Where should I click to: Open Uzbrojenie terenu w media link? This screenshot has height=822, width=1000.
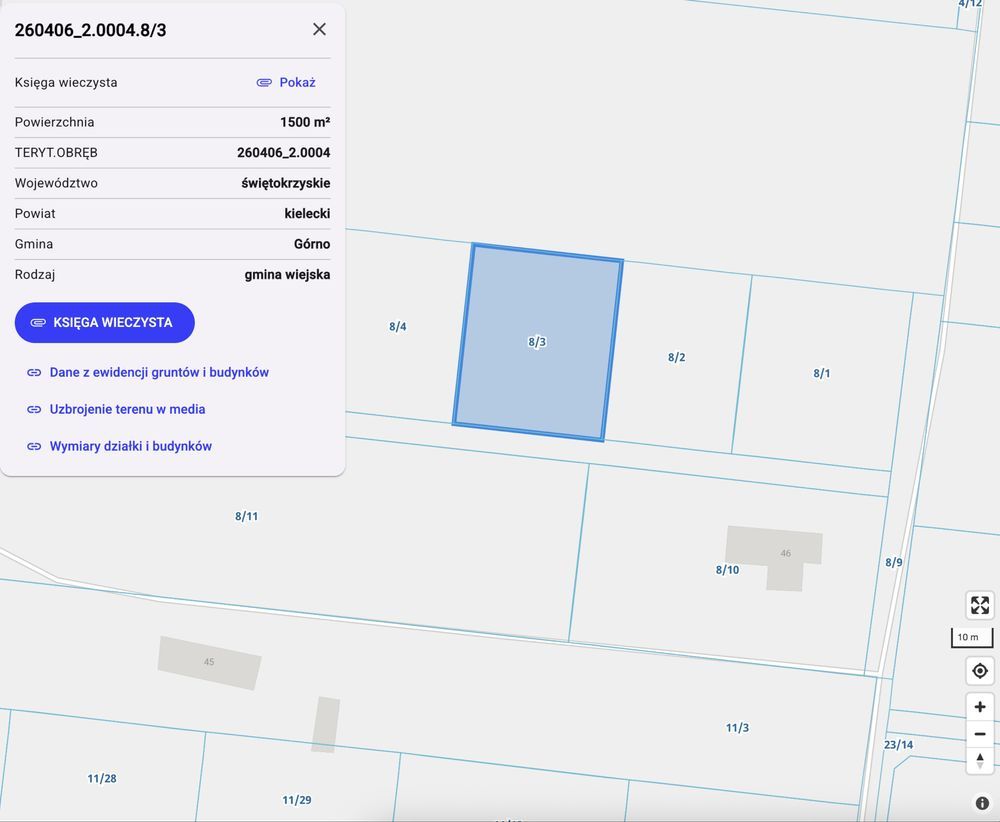coord(128,409)
